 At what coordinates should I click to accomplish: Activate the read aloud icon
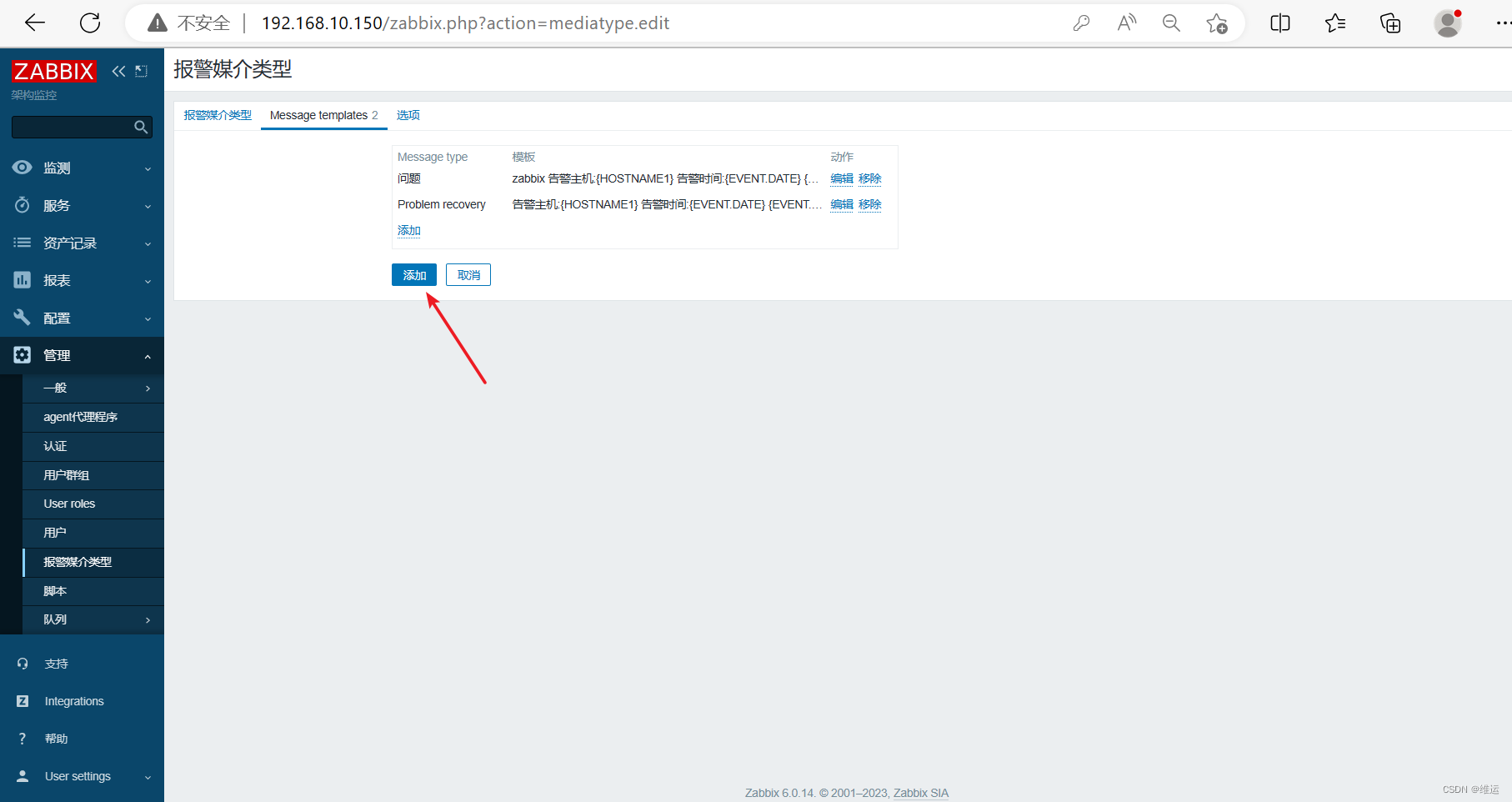coord(1126,23)
